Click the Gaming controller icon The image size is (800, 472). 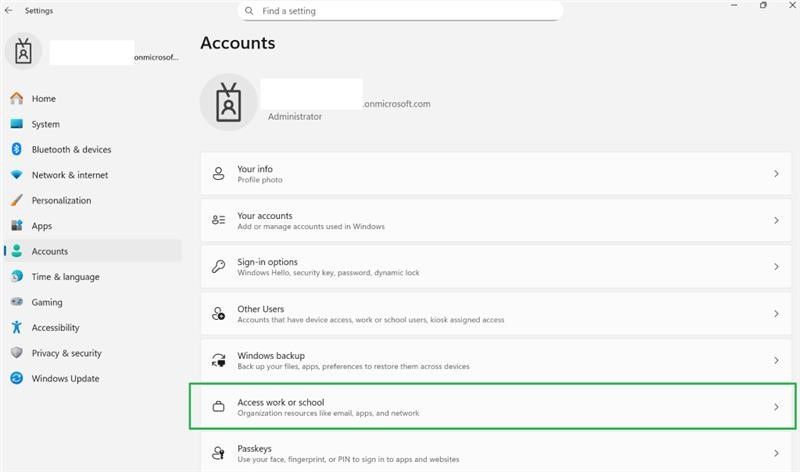(x=17, y=302)
